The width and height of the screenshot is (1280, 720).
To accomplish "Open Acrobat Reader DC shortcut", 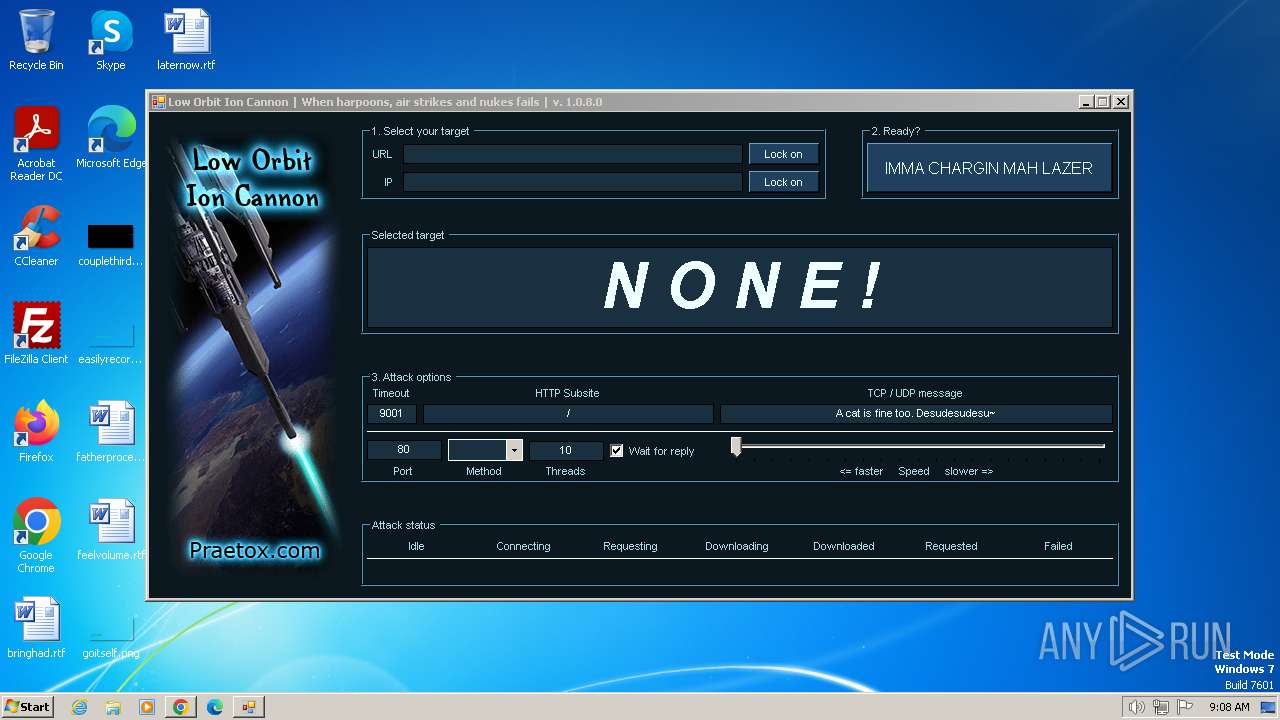I will (x=36, y=144).
